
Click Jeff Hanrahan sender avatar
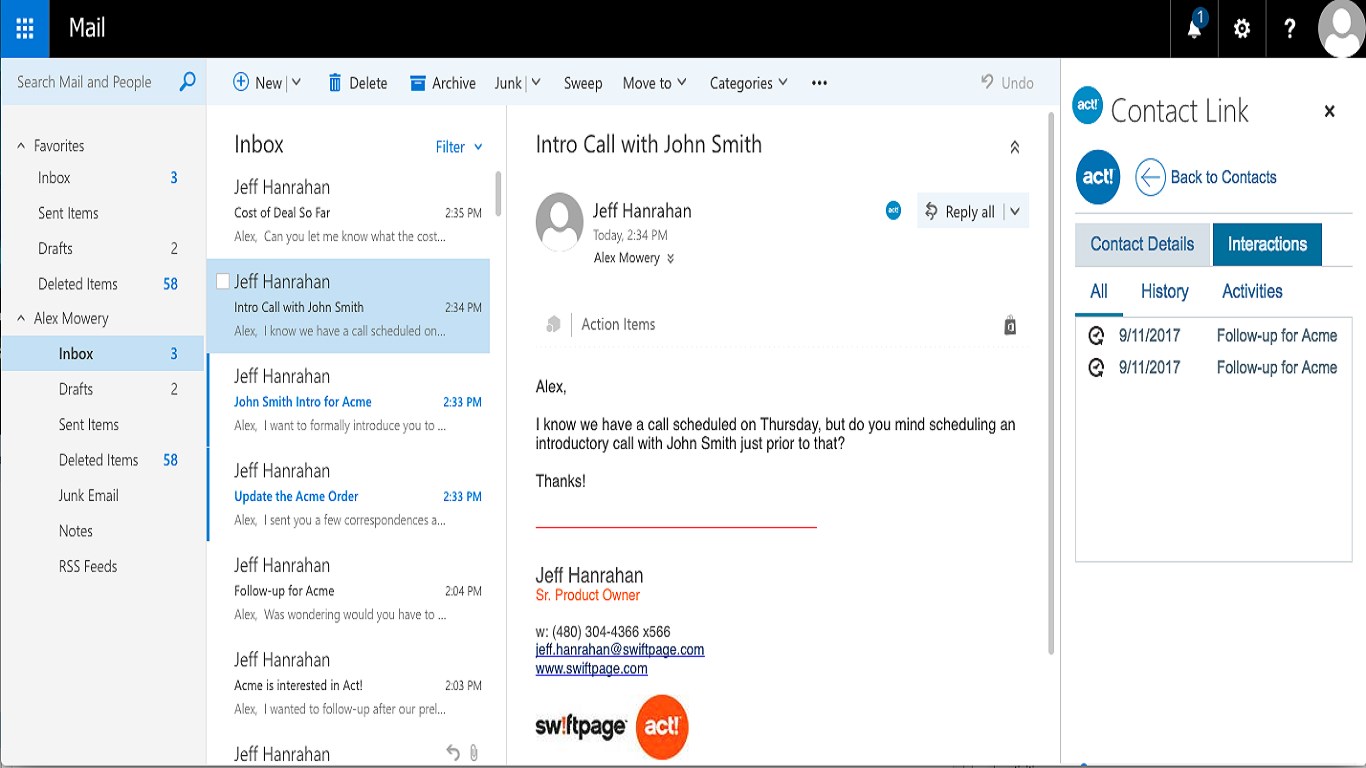pyautogui.click(x=559, y=221)
